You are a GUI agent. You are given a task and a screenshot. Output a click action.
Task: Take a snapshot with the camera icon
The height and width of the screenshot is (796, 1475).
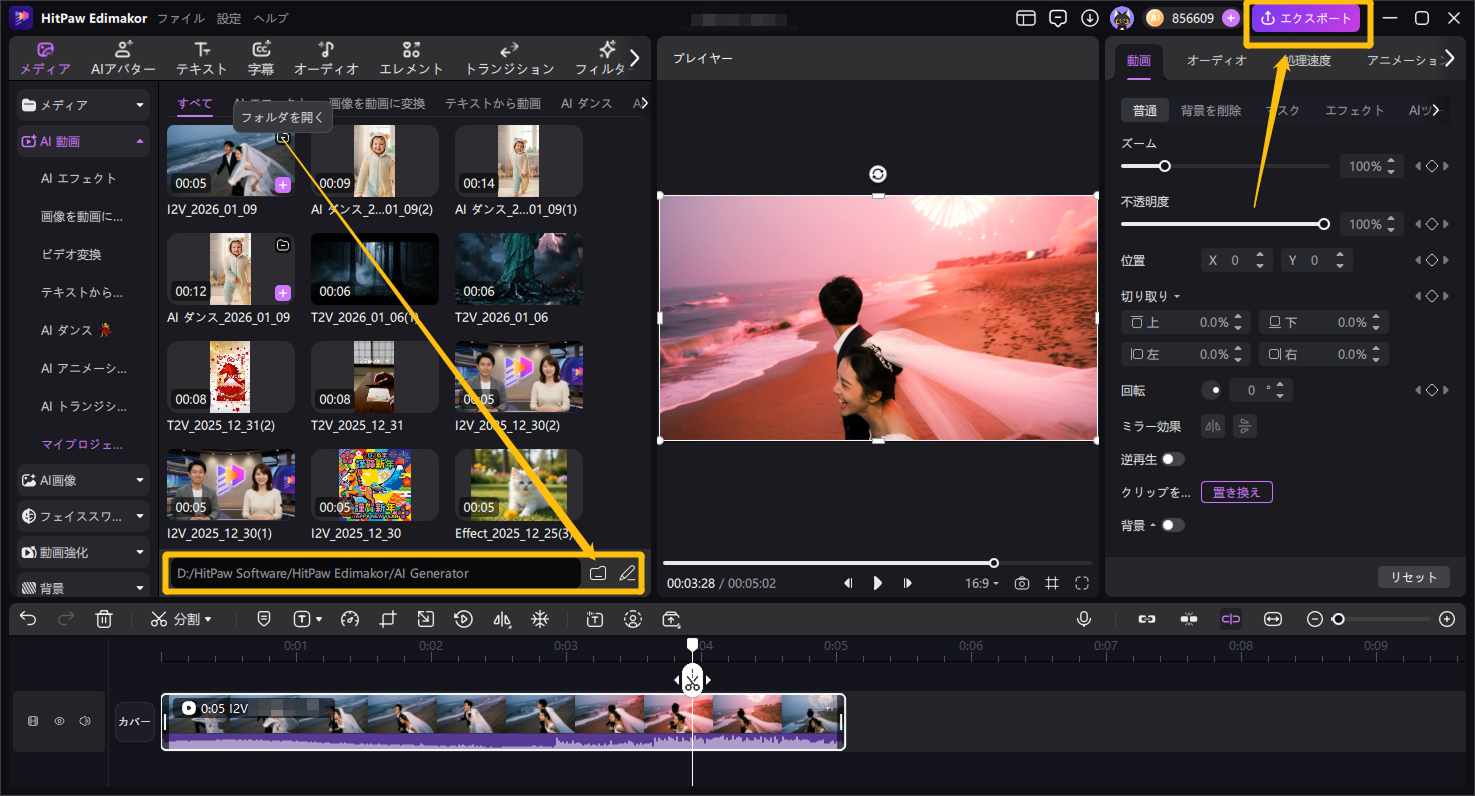1021,583
